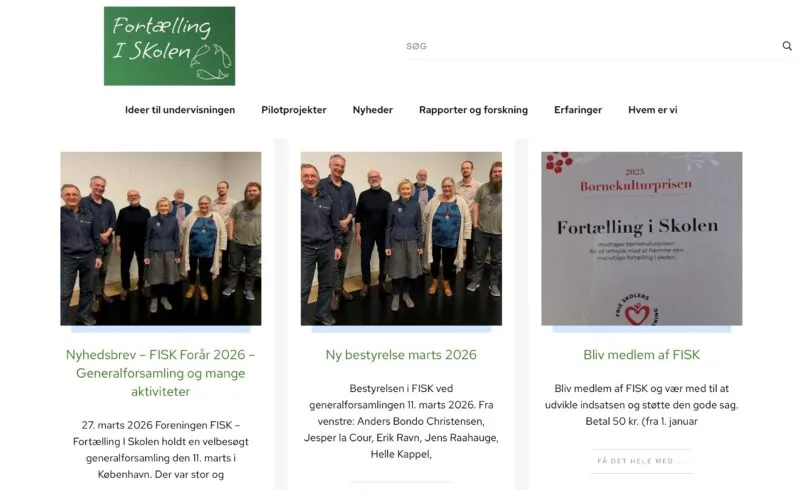The image size is (811, 490).
Task: Open the Nyhedsbrev group photo thumbnail
Action: coord(161,239)
